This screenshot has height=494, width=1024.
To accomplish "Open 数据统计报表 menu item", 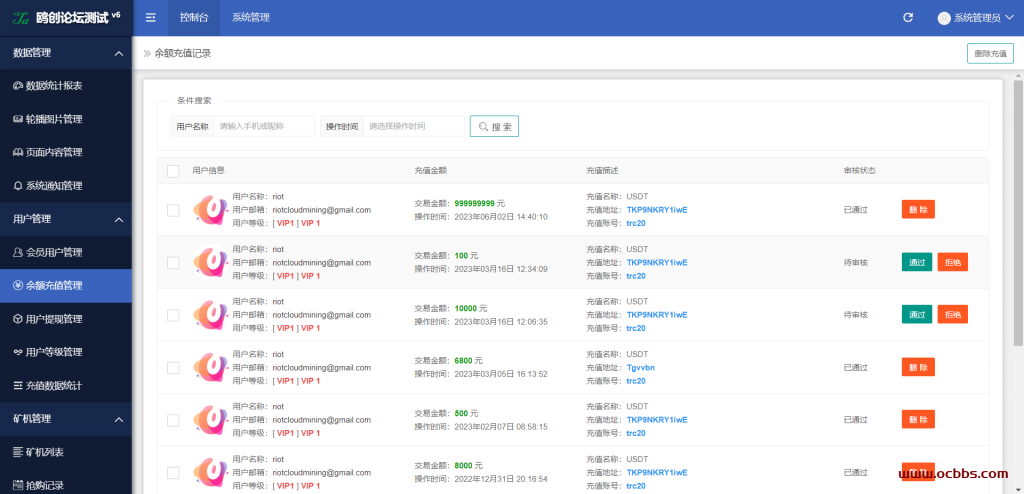I will click(x=66, y=86).
